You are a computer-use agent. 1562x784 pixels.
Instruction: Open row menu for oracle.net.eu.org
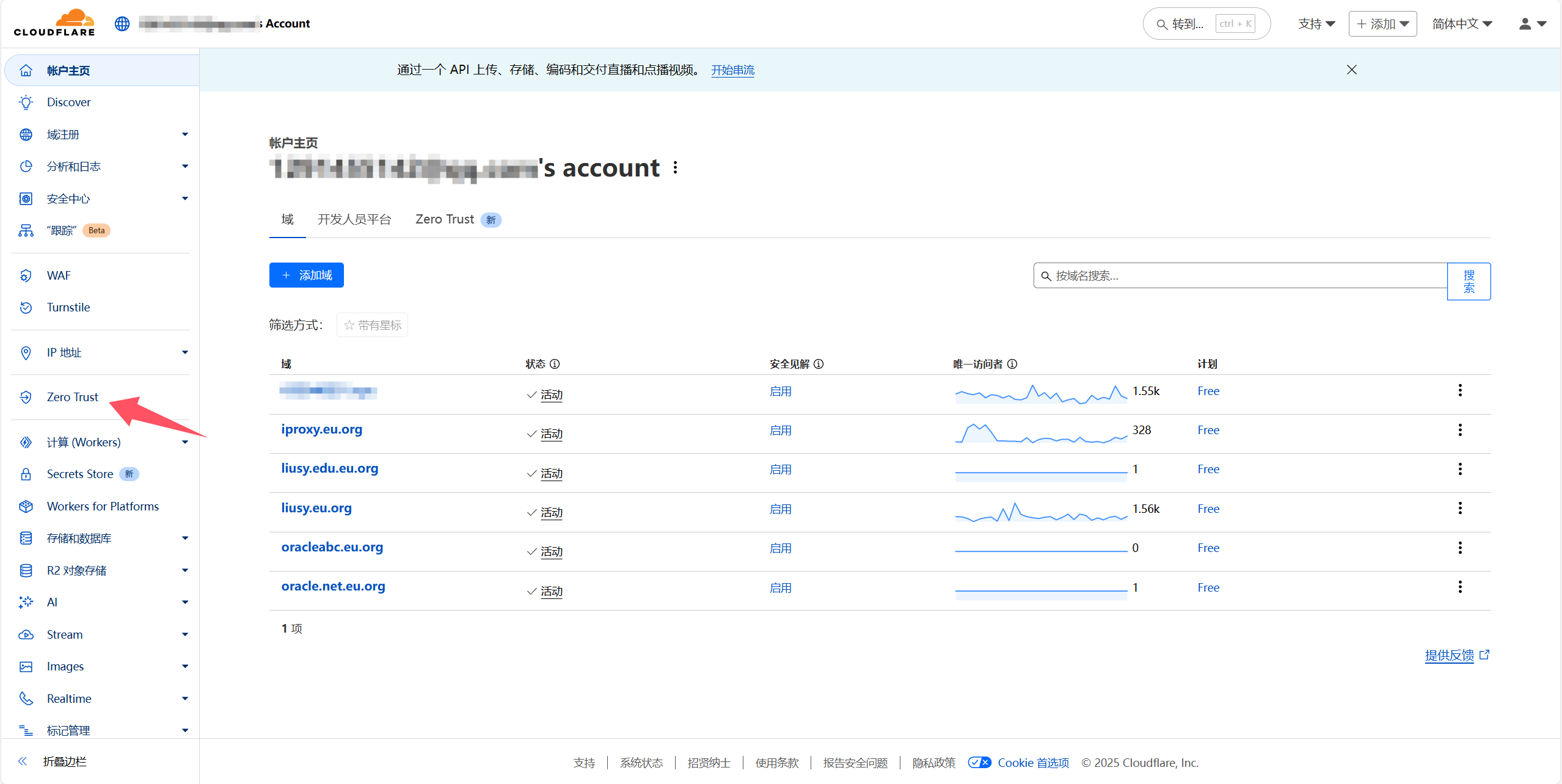(x=1460, y=587)
